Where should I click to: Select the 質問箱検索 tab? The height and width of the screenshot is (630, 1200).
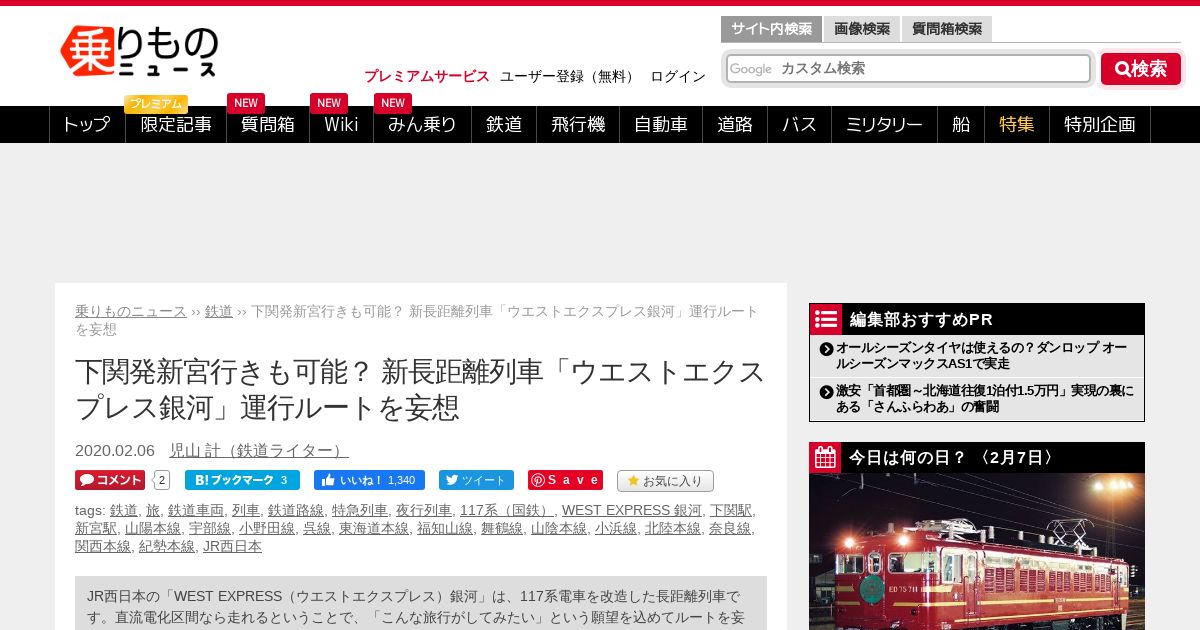click(947, 29)
